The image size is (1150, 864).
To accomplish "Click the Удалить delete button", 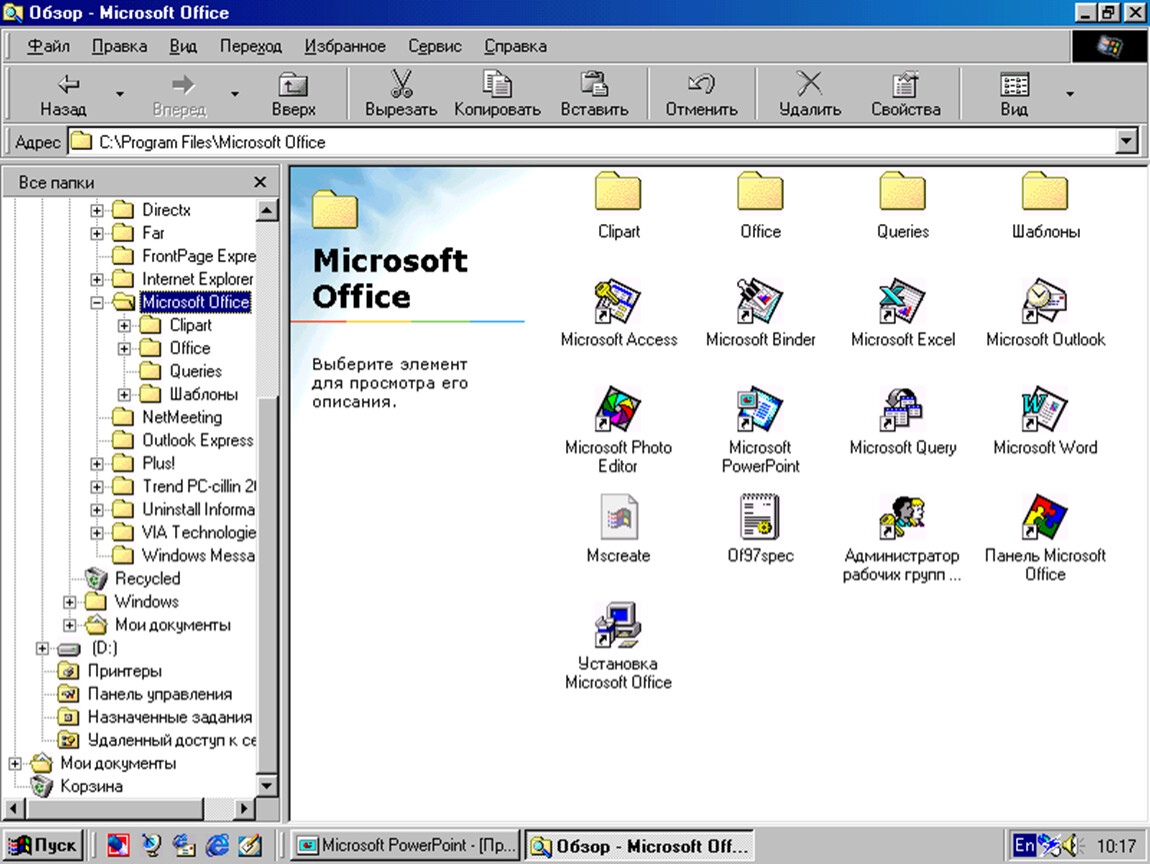I will tap(810, 95).
